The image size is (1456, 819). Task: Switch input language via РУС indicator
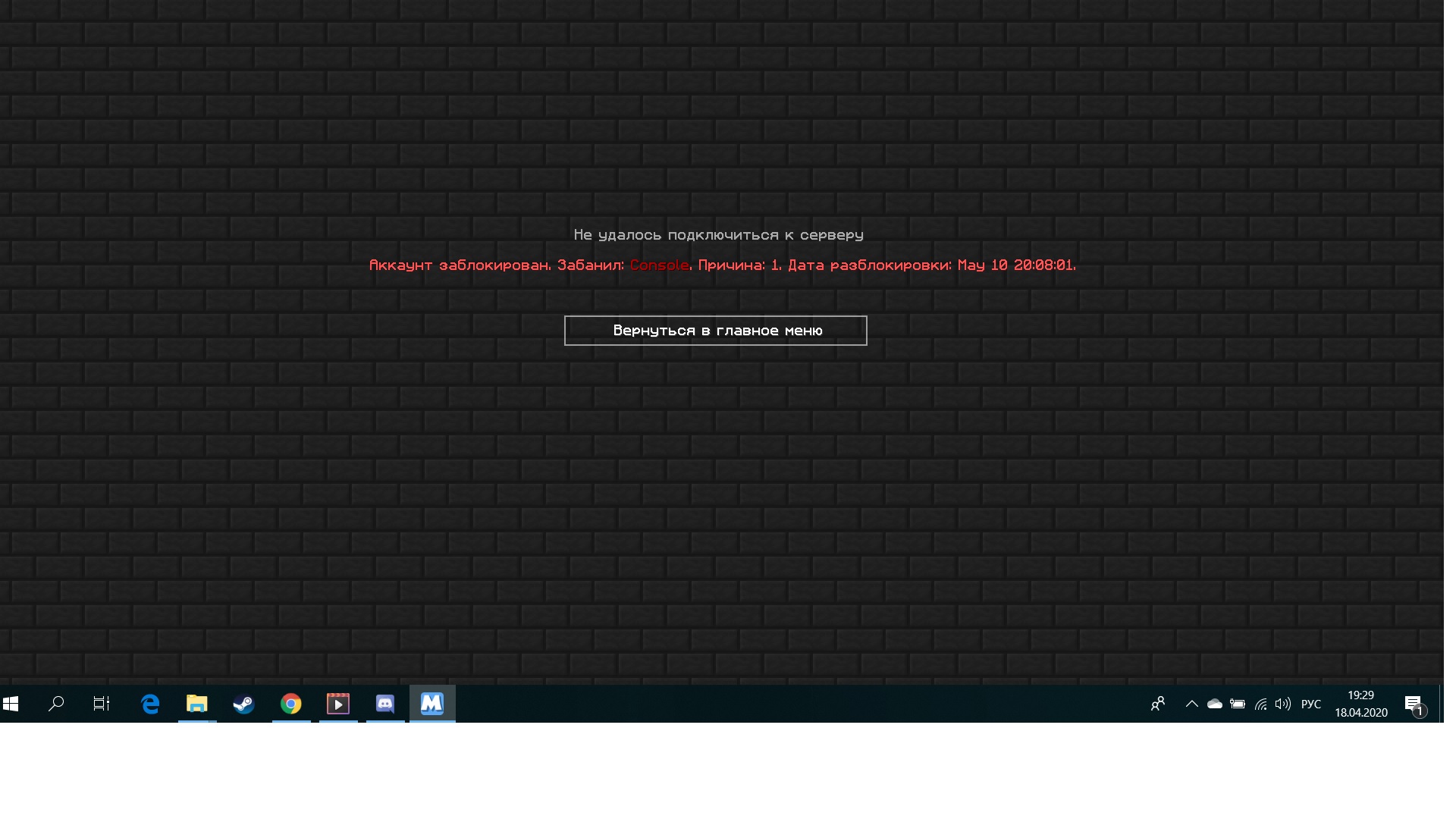(x=1311, y=704)
